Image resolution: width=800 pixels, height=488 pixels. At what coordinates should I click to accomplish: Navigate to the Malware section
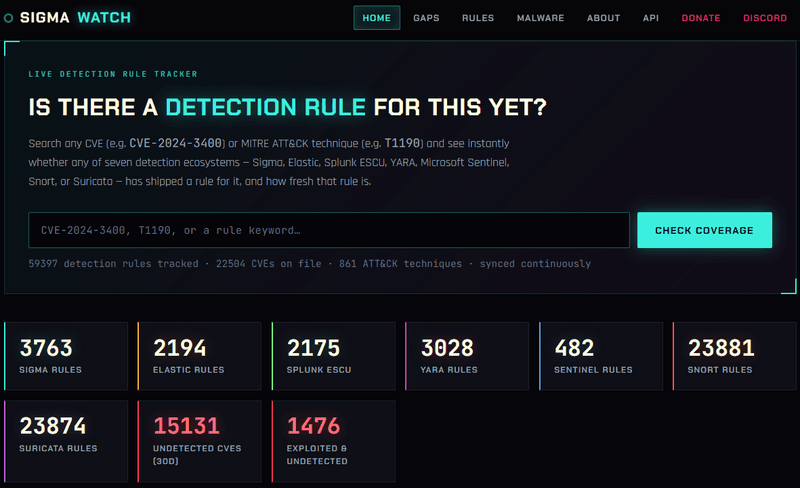coord(540,18)
